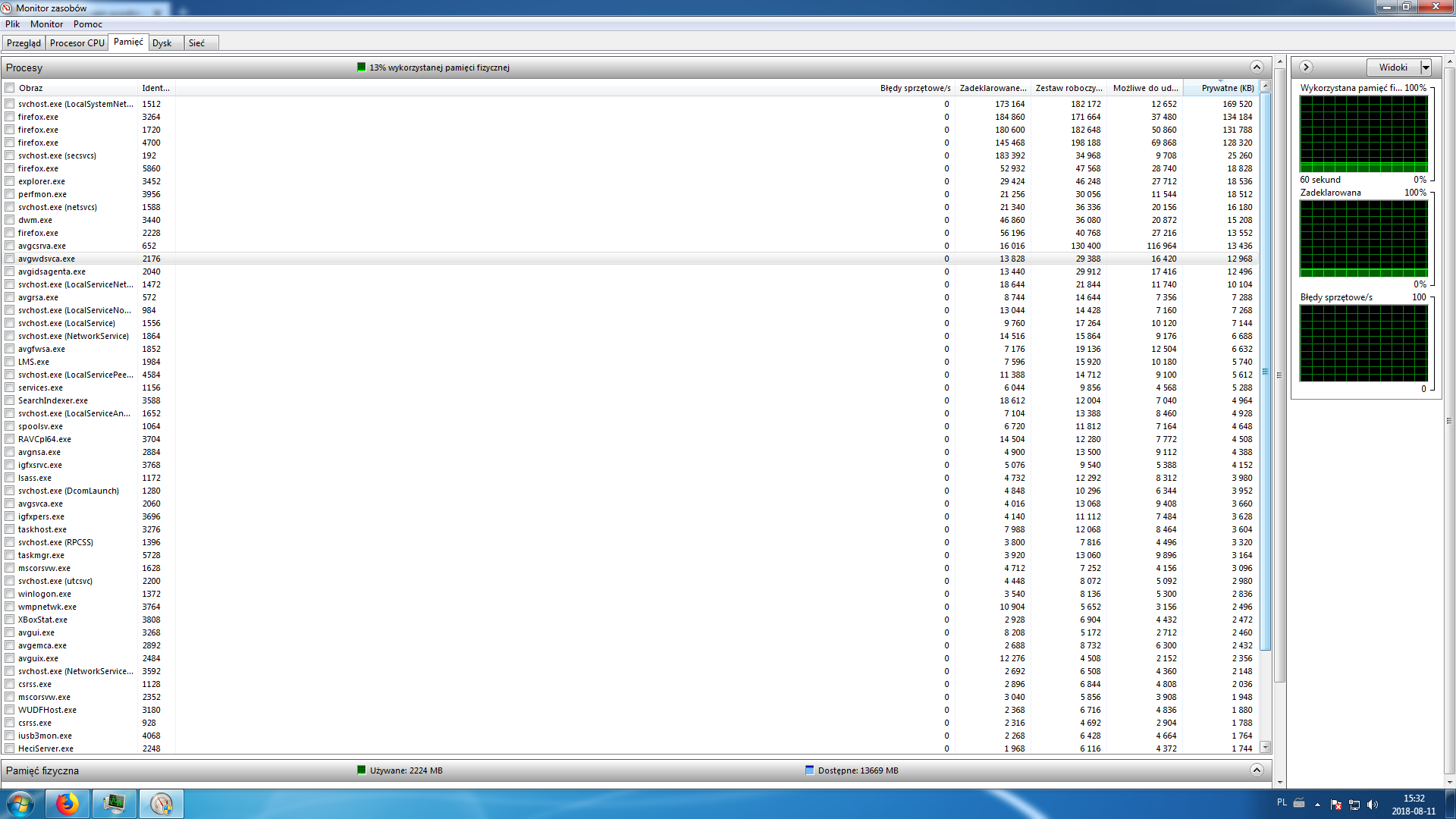Open the network tray icon
This screenshot has width=1456, height=819.
(1354, 805)
